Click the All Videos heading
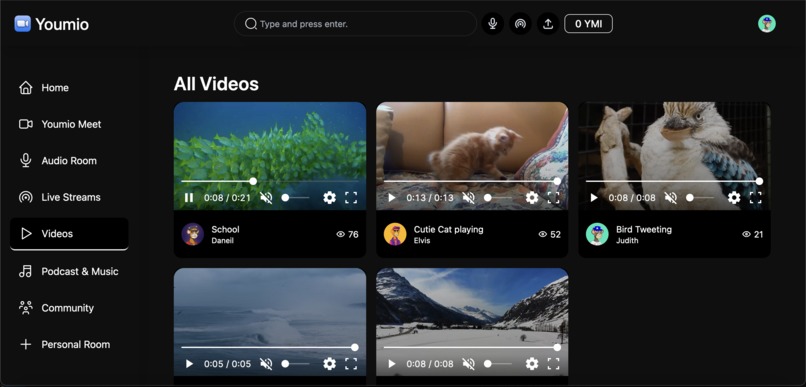The height and width of the screenshot is (387, 806). pos(216,84)
